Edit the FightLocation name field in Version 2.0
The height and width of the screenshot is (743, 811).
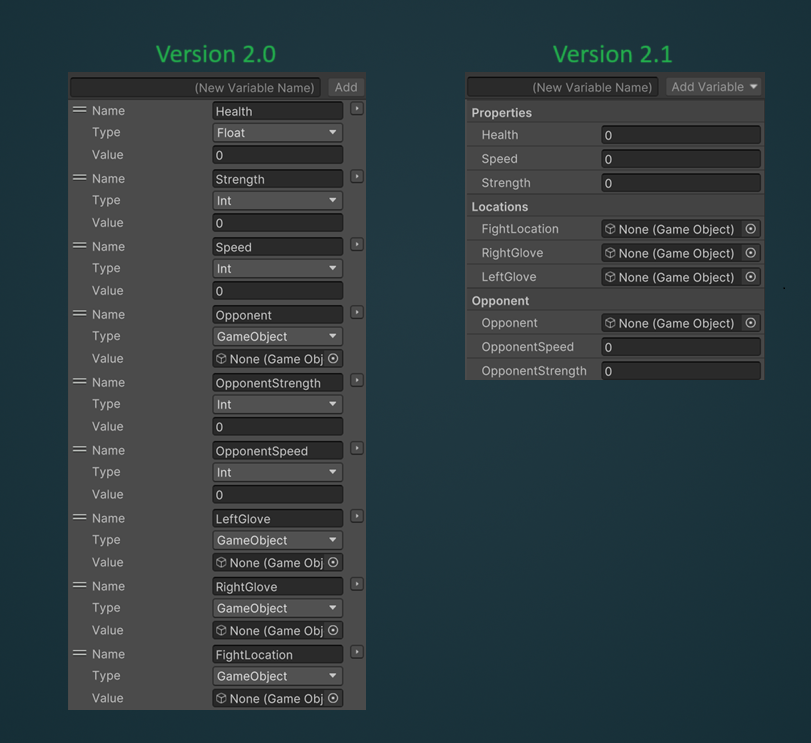tap(278, 655)
